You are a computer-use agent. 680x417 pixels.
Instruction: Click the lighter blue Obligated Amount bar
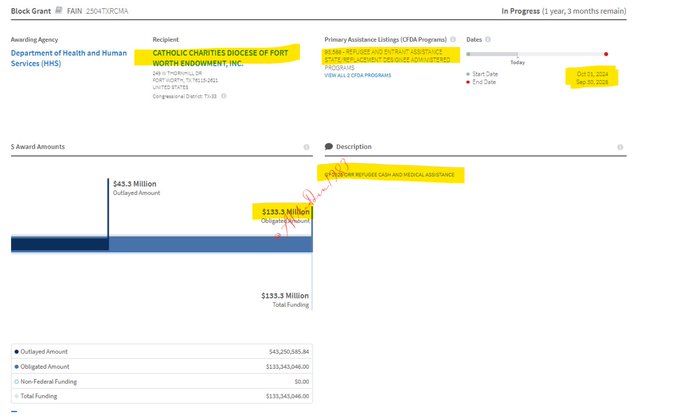pyautogui.click(x=210, y=244)
